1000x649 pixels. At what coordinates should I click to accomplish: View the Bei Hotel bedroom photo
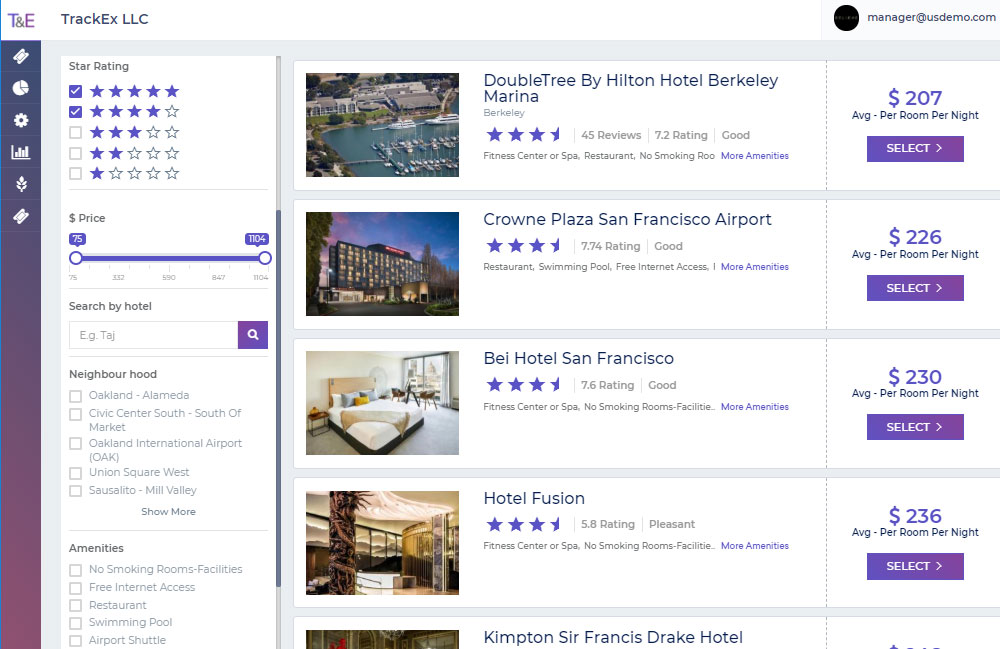[x=382, y=403]
